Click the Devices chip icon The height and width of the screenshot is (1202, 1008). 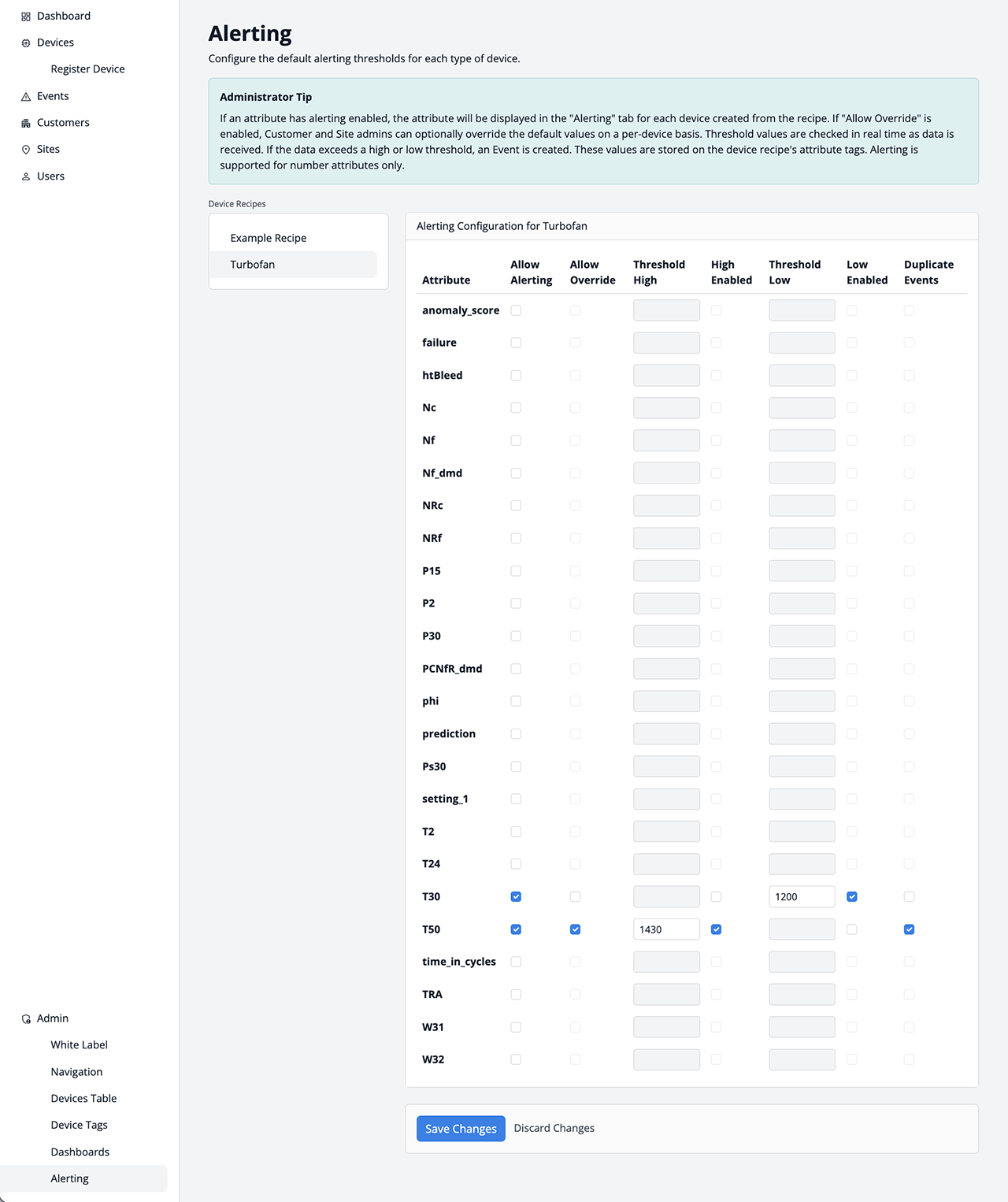point(26,43)
